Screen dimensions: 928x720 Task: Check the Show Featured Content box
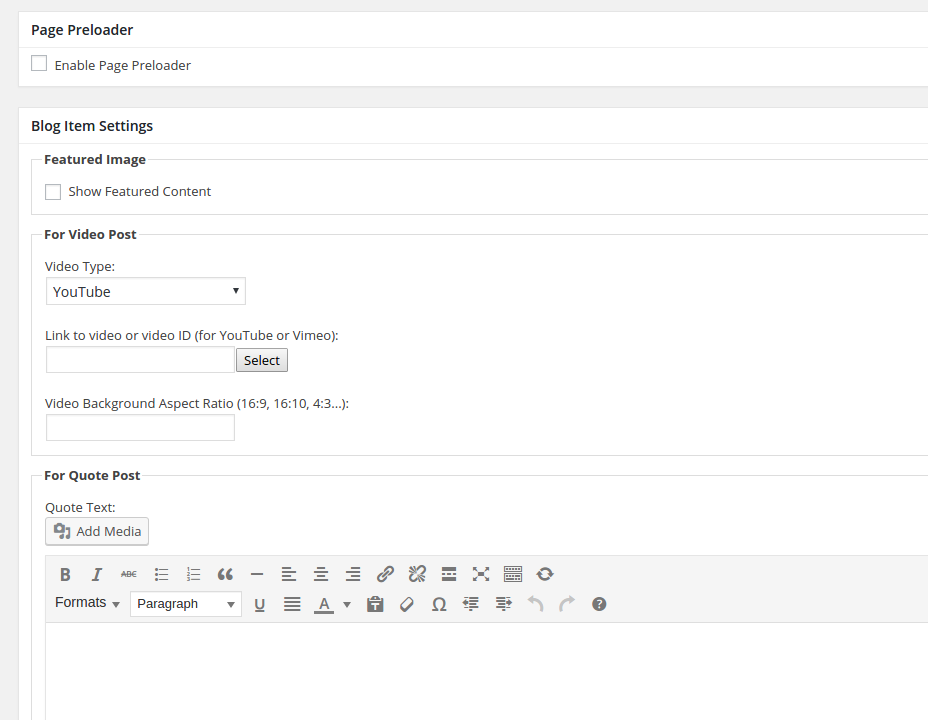tap(53, 192)
